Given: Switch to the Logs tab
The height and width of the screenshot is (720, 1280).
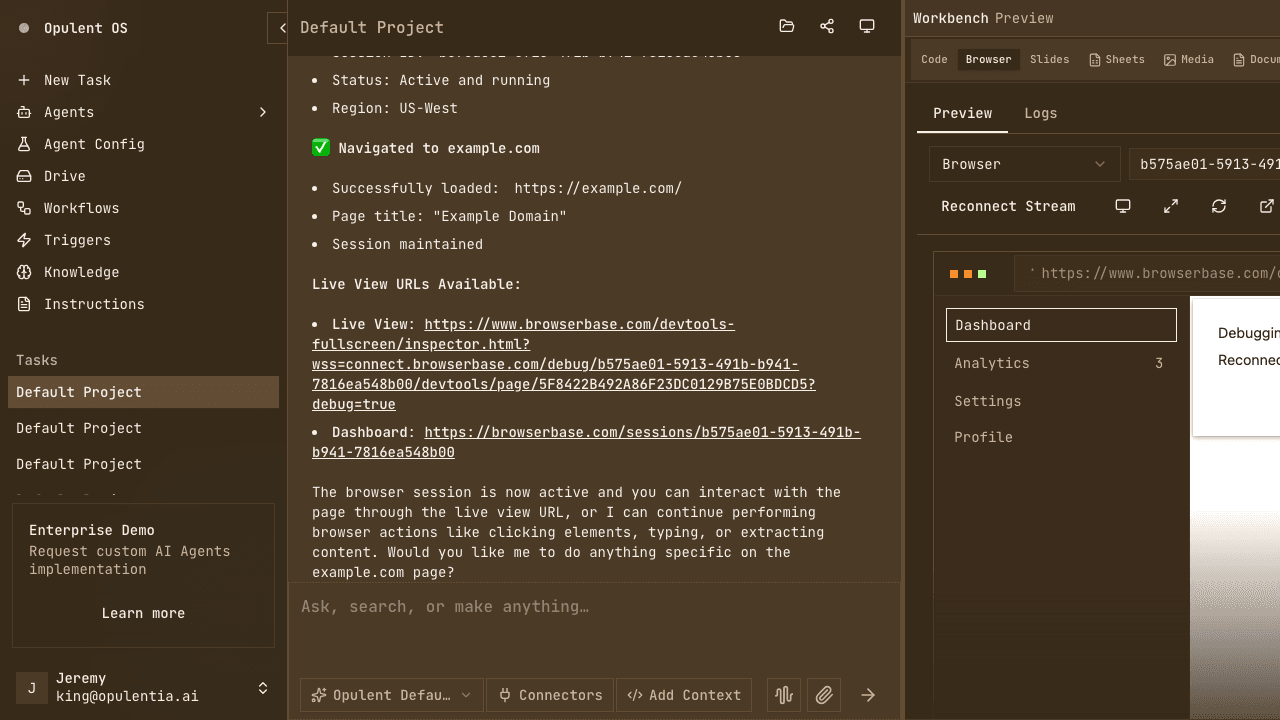Looking at the screenshot, I should [x=1040, y=113].
